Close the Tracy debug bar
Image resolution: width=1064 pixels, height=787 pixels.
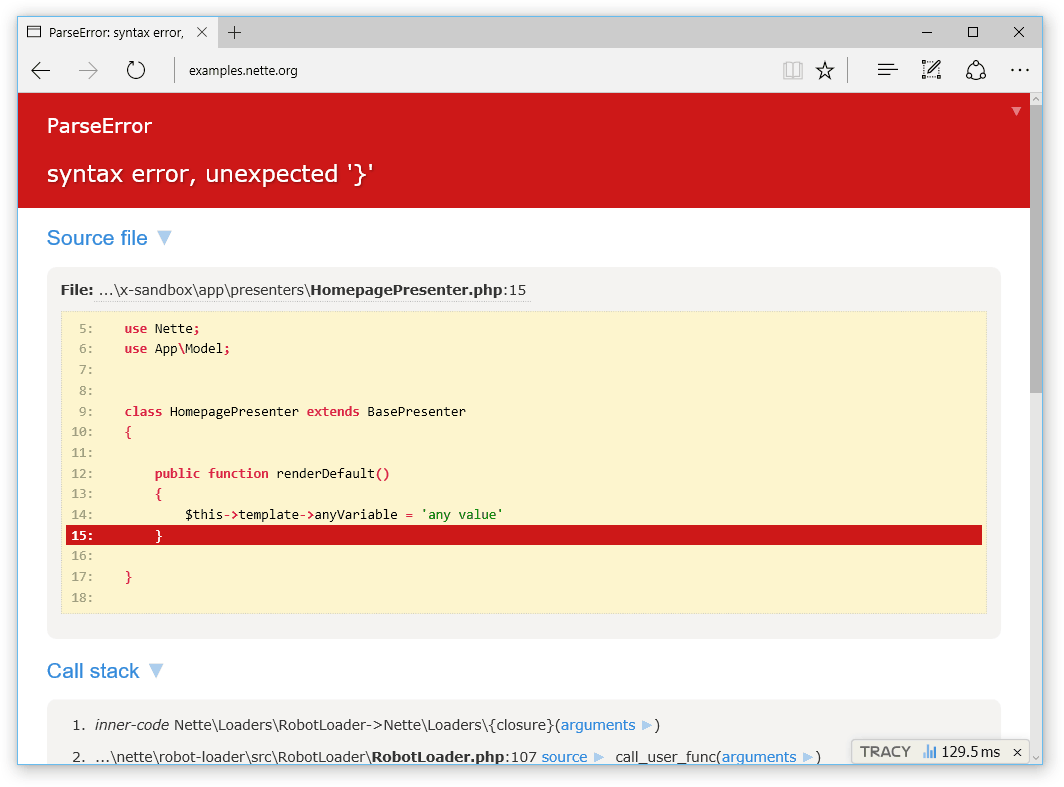pyautogui.click(x=1017, y=751)
